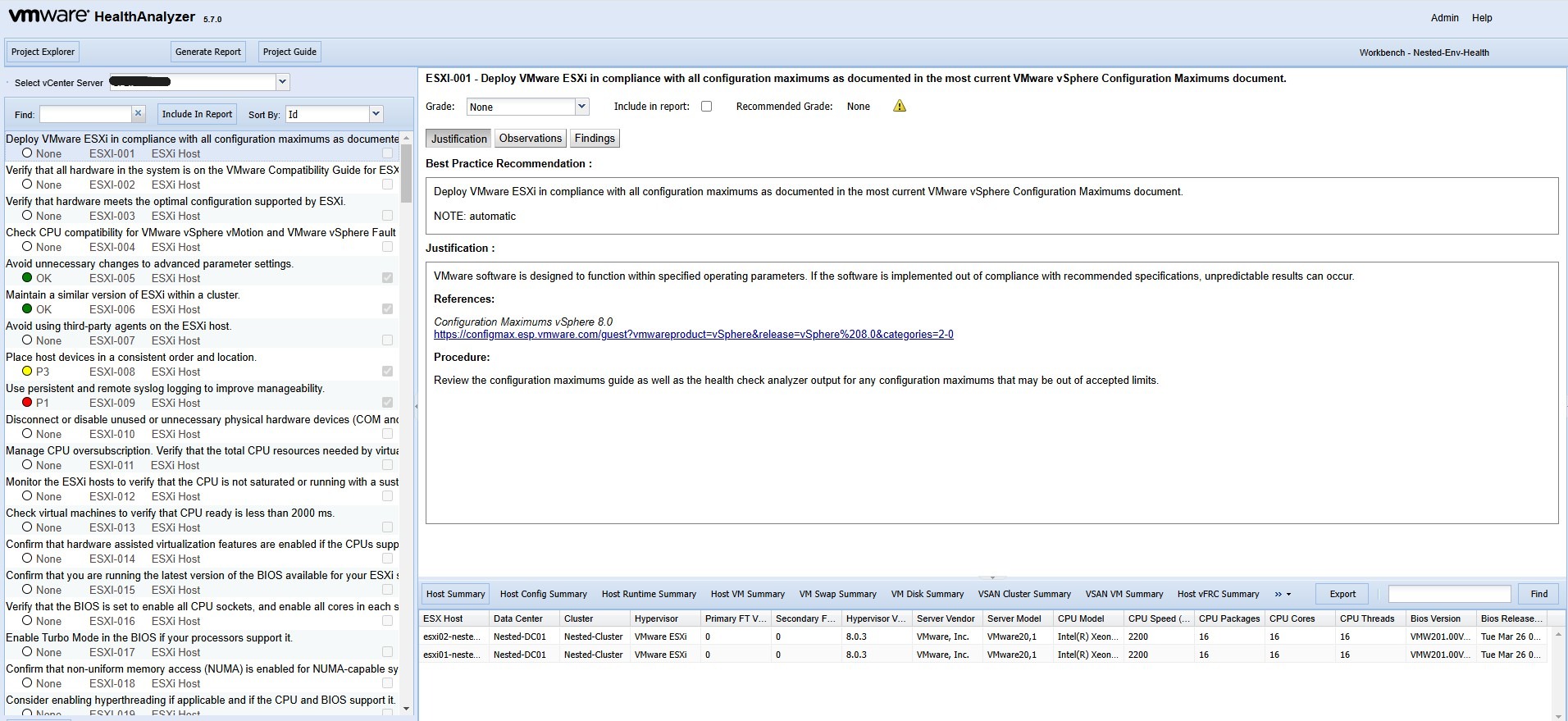Open the Project Guide

(289, 52)
